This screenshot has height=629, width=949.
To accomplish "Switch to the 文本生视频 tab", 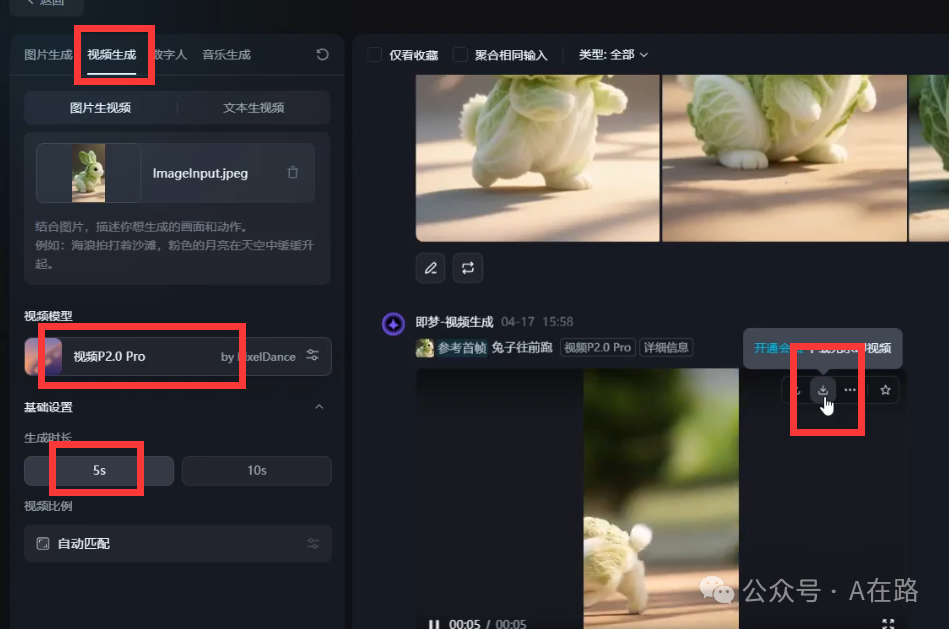I will 253,108.
